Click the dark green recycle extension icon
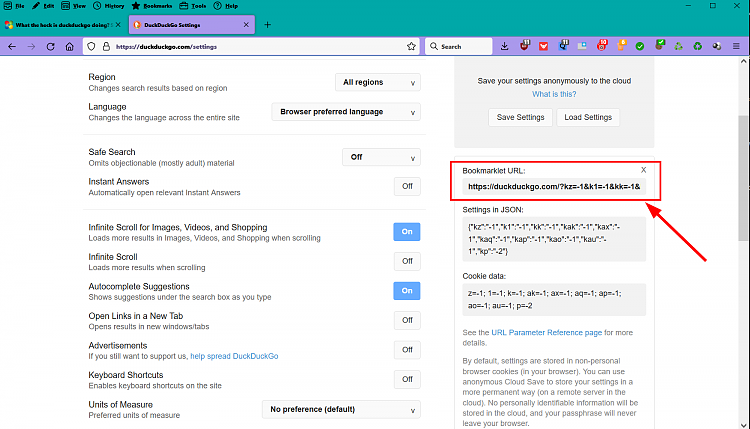This screenshot has height=429, width=750. click(698, 46)
